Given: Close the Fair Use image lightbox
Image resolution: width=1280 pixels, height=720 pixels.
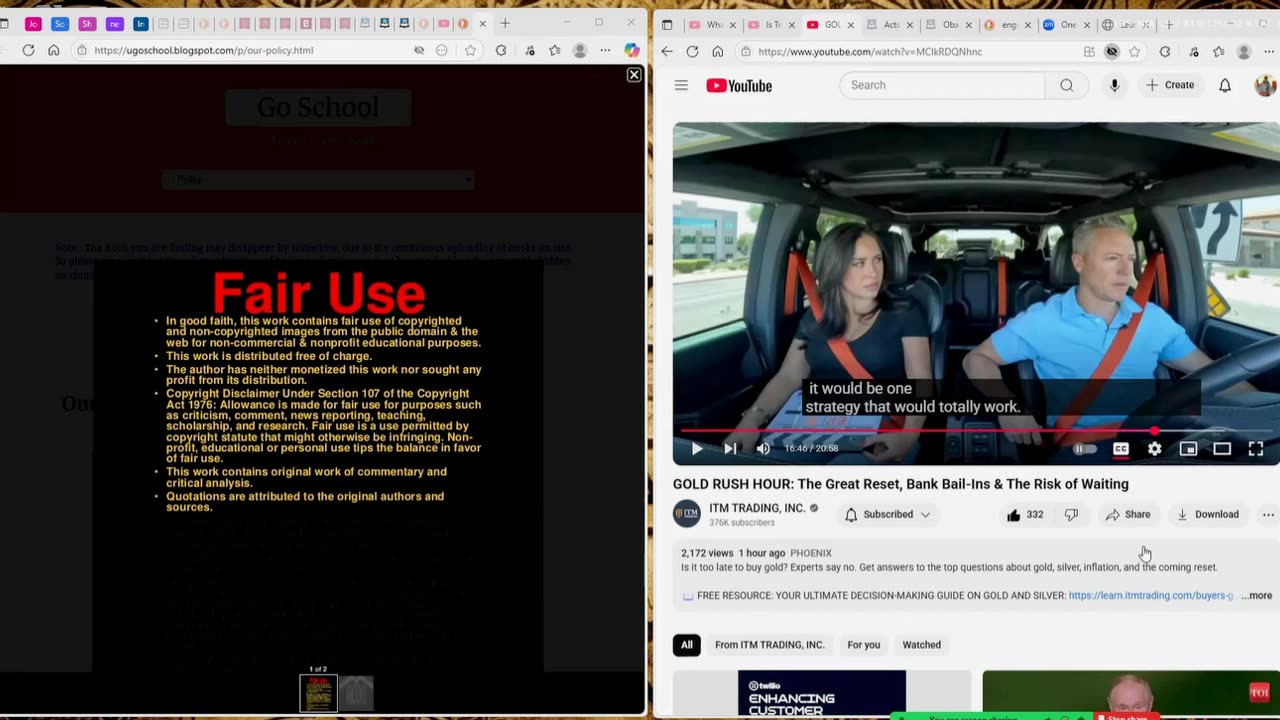Looking at the screenshot, I should click(x=634, y=75).
